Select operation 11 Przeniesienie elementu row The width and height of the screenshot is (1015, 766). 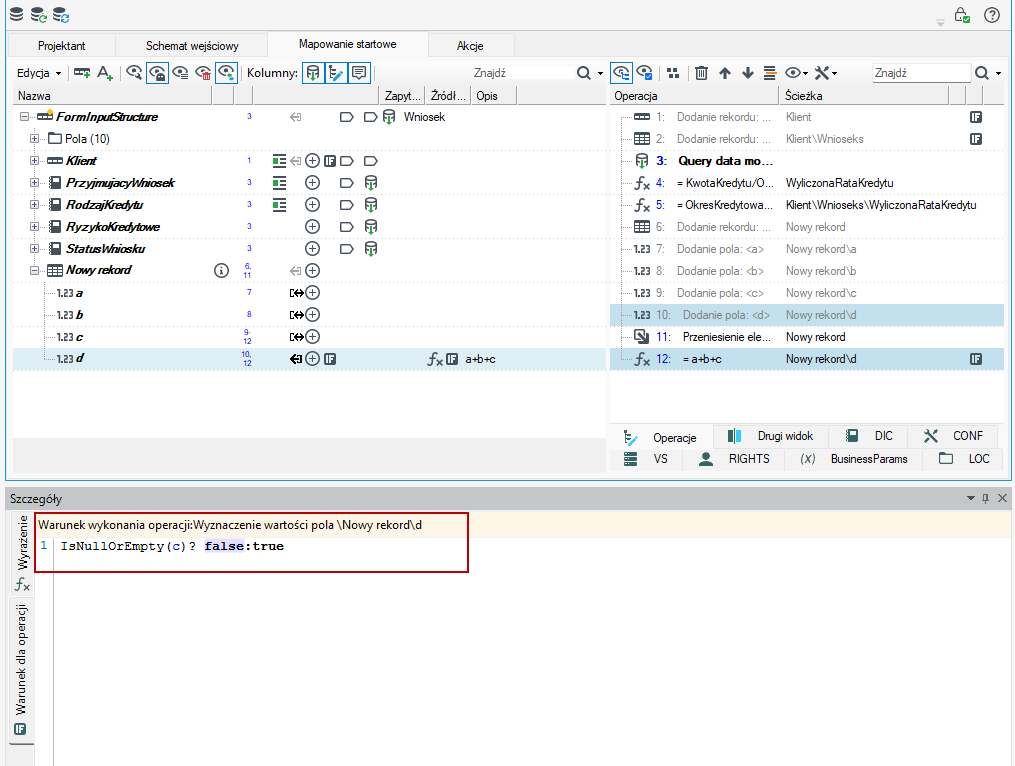807,337
